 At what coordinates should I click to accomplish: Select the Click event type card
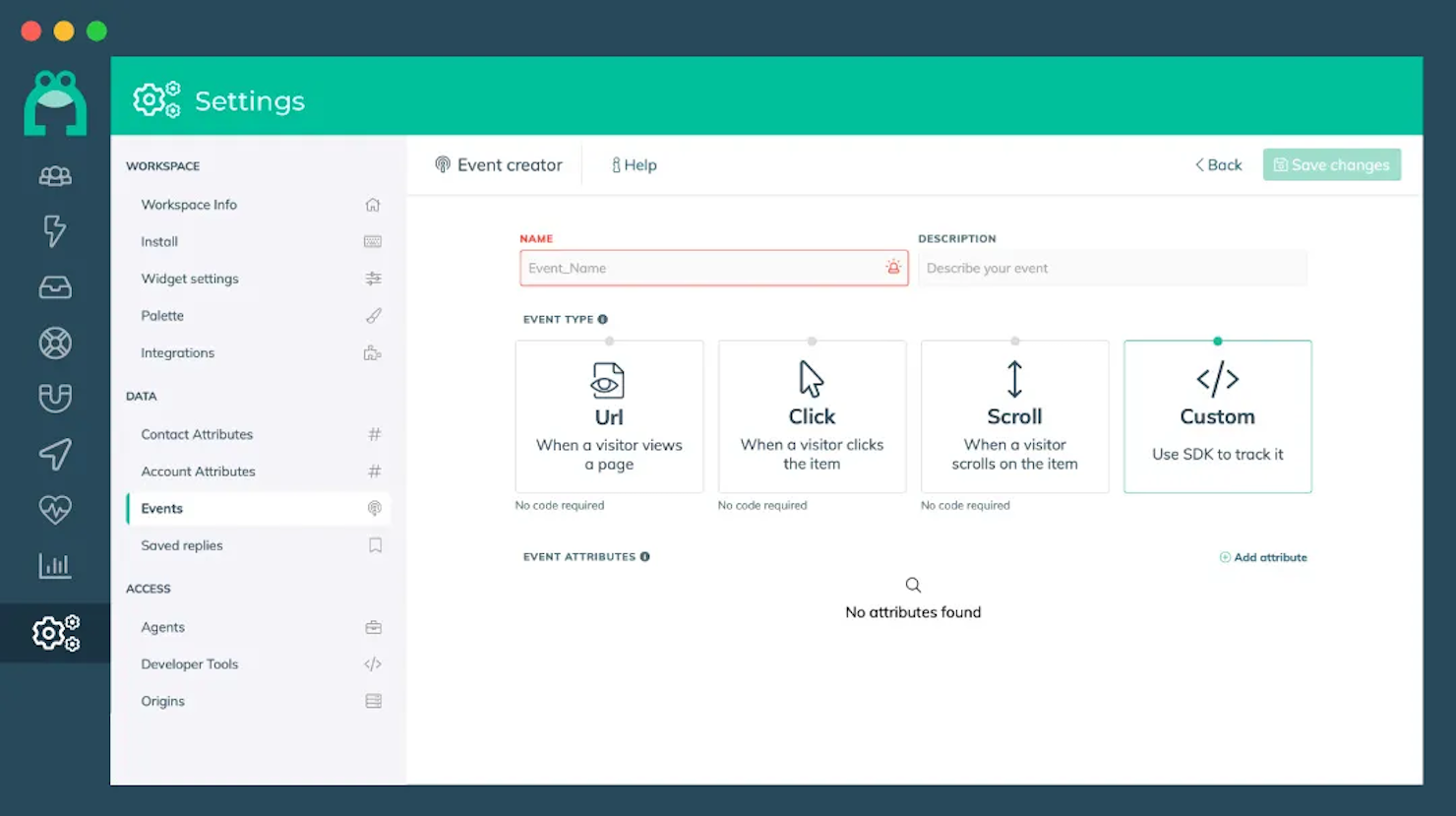(812, 416)
